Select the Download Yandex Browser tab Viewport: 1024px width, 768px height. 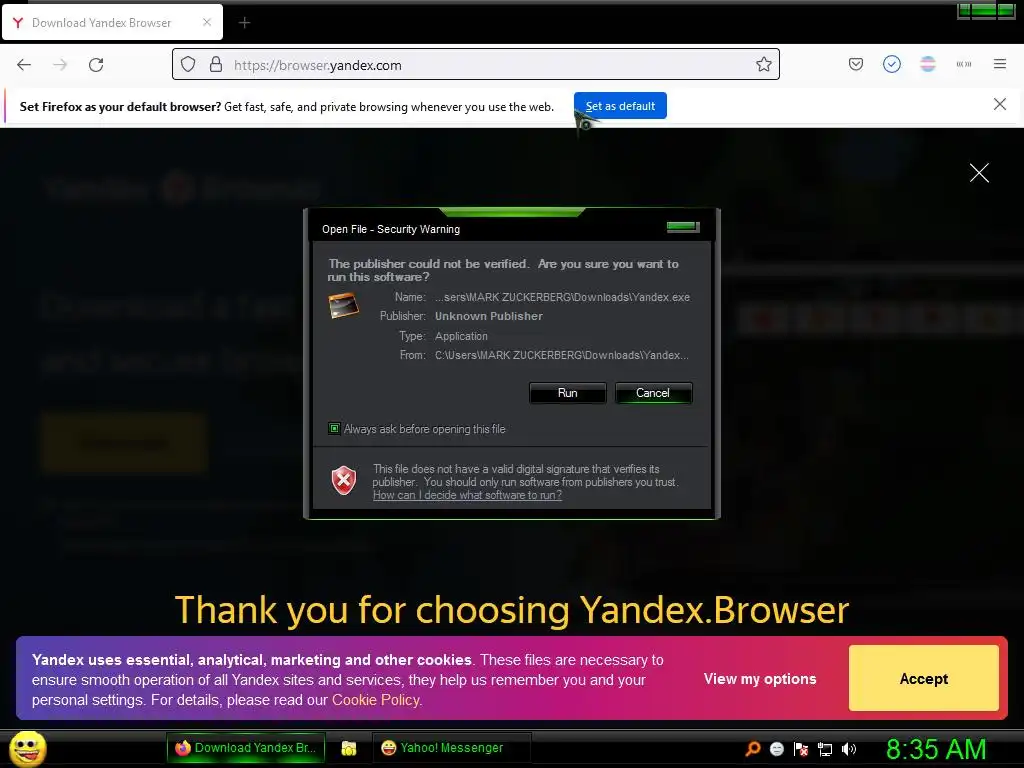tap(112, 22)
